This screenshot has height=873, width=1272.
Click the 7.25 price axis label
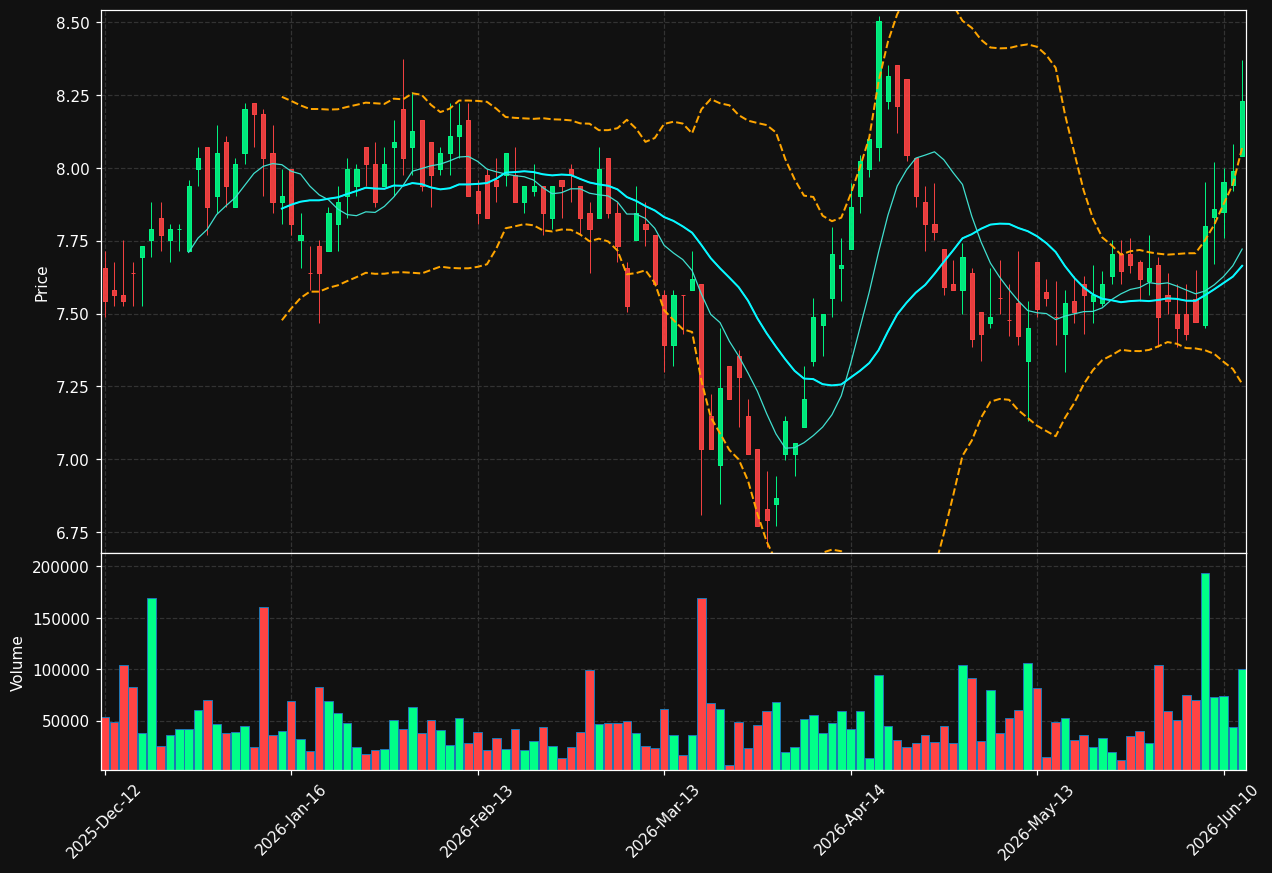pyautogui.click(x=73, y=387)
